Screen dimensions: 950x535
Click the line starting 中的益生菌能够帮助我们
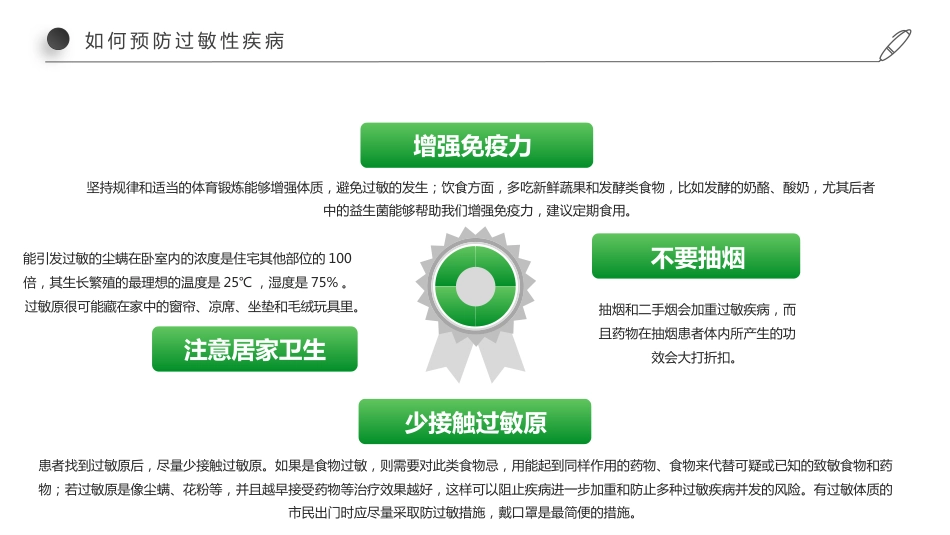[477, 211]
